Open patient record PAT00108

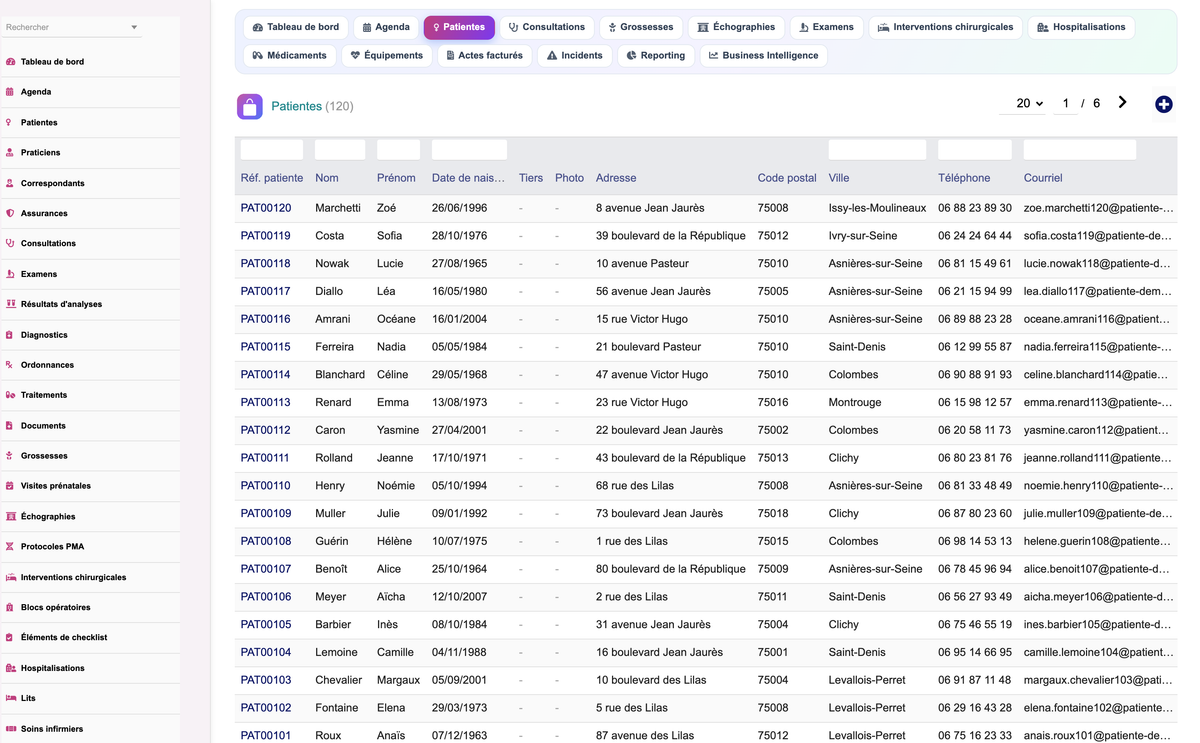click(x=266, y=541)
